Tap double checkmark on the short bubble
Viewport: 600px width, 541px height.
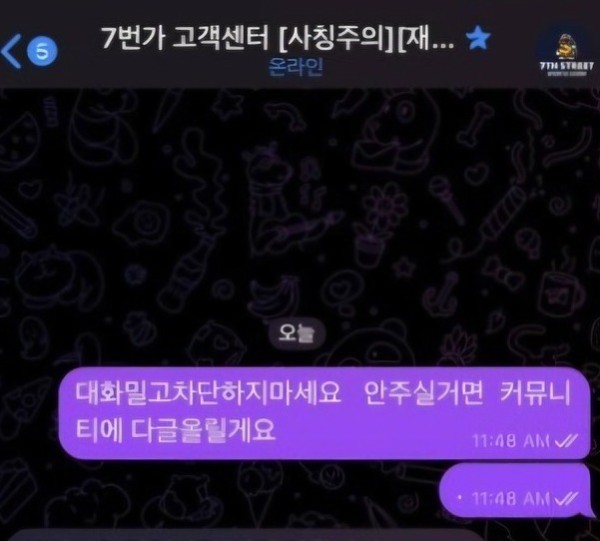(566, 499)
